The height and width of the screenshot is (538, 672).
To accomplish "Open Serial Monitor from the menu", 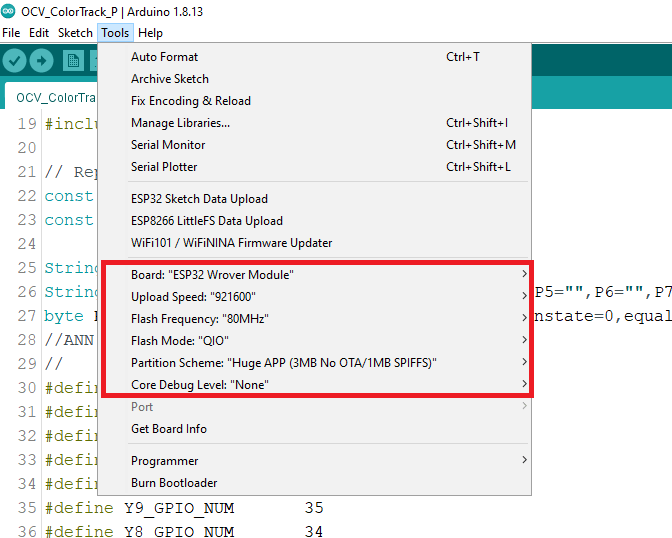I will (170, 145).
